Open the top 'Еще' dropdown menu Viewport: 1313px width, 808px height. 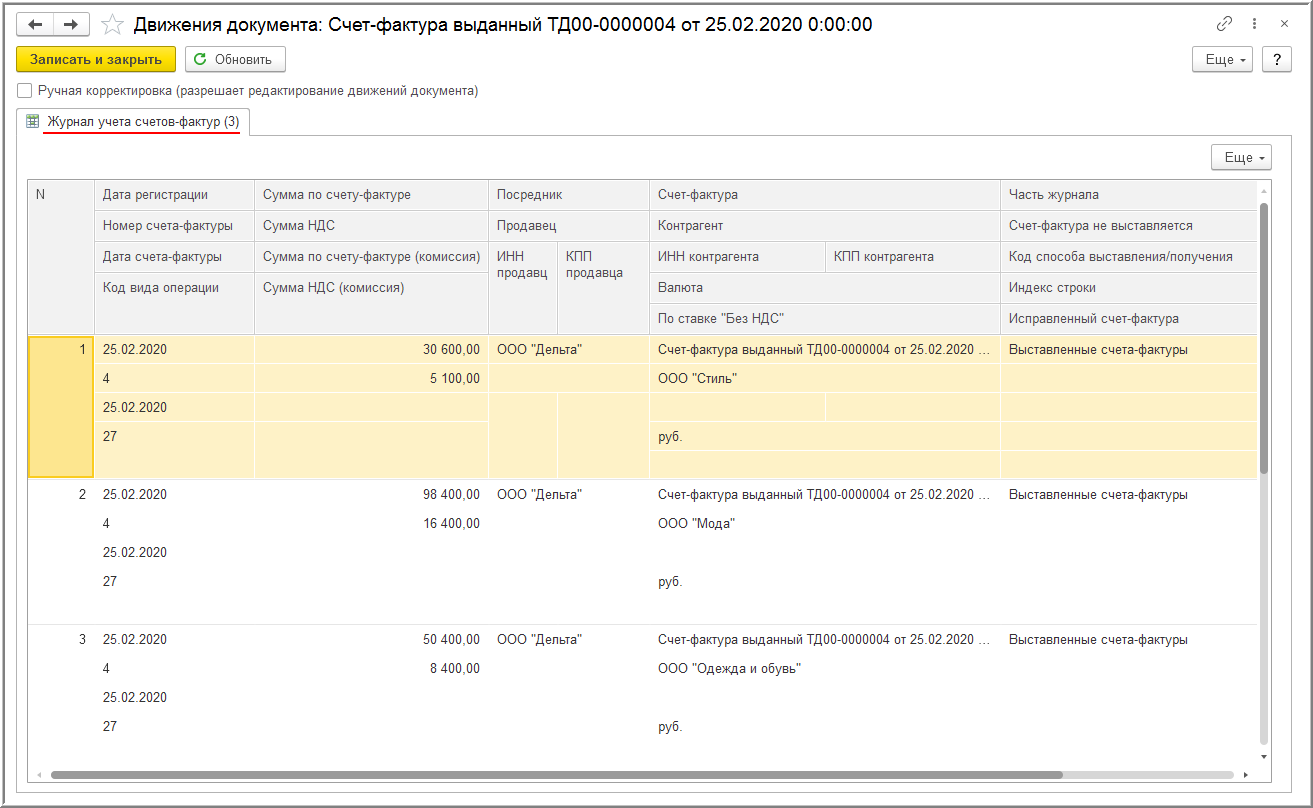tap(1223, 60)
